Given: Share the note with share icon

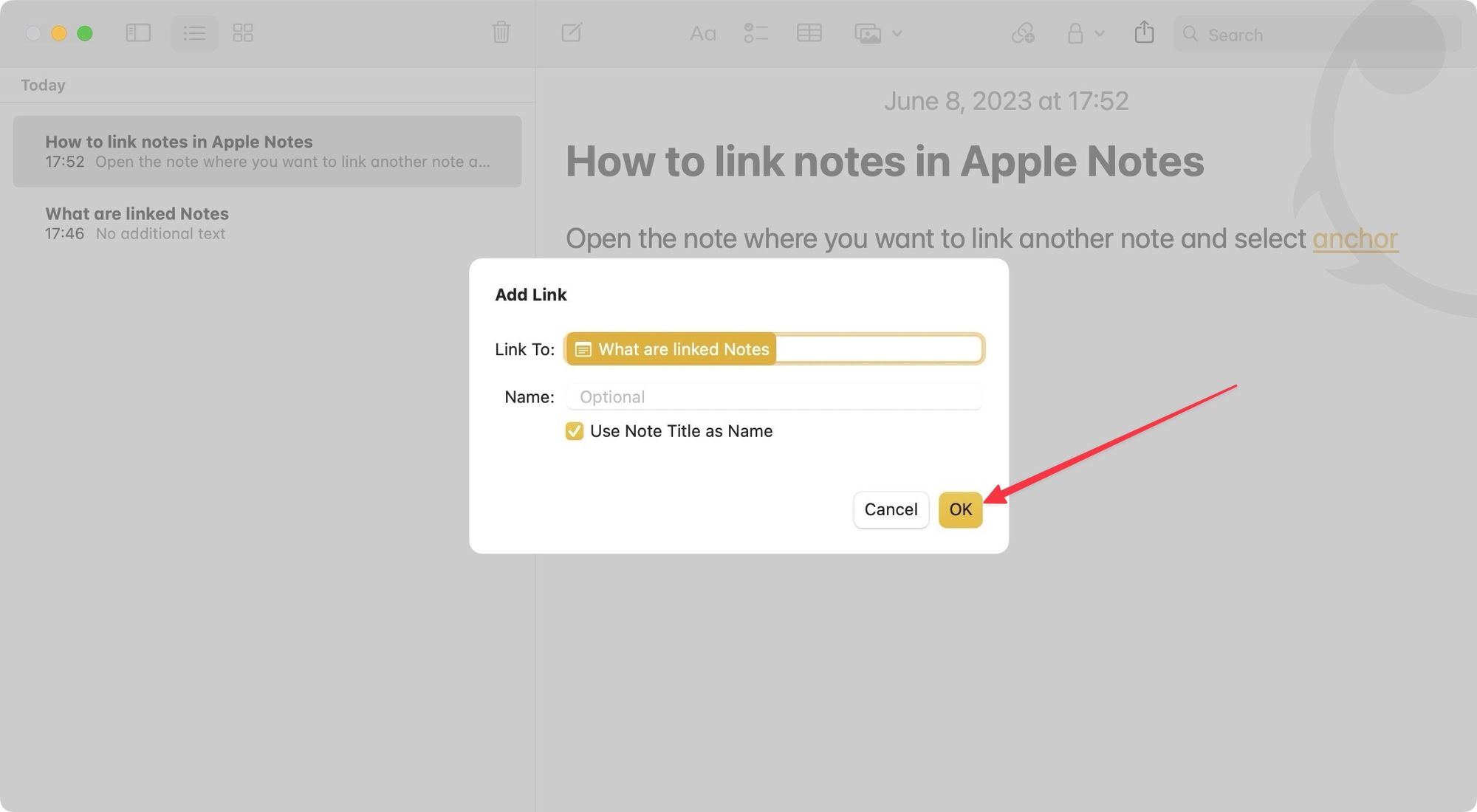Looking at the screenshot, I should [x=1144, y=32].
